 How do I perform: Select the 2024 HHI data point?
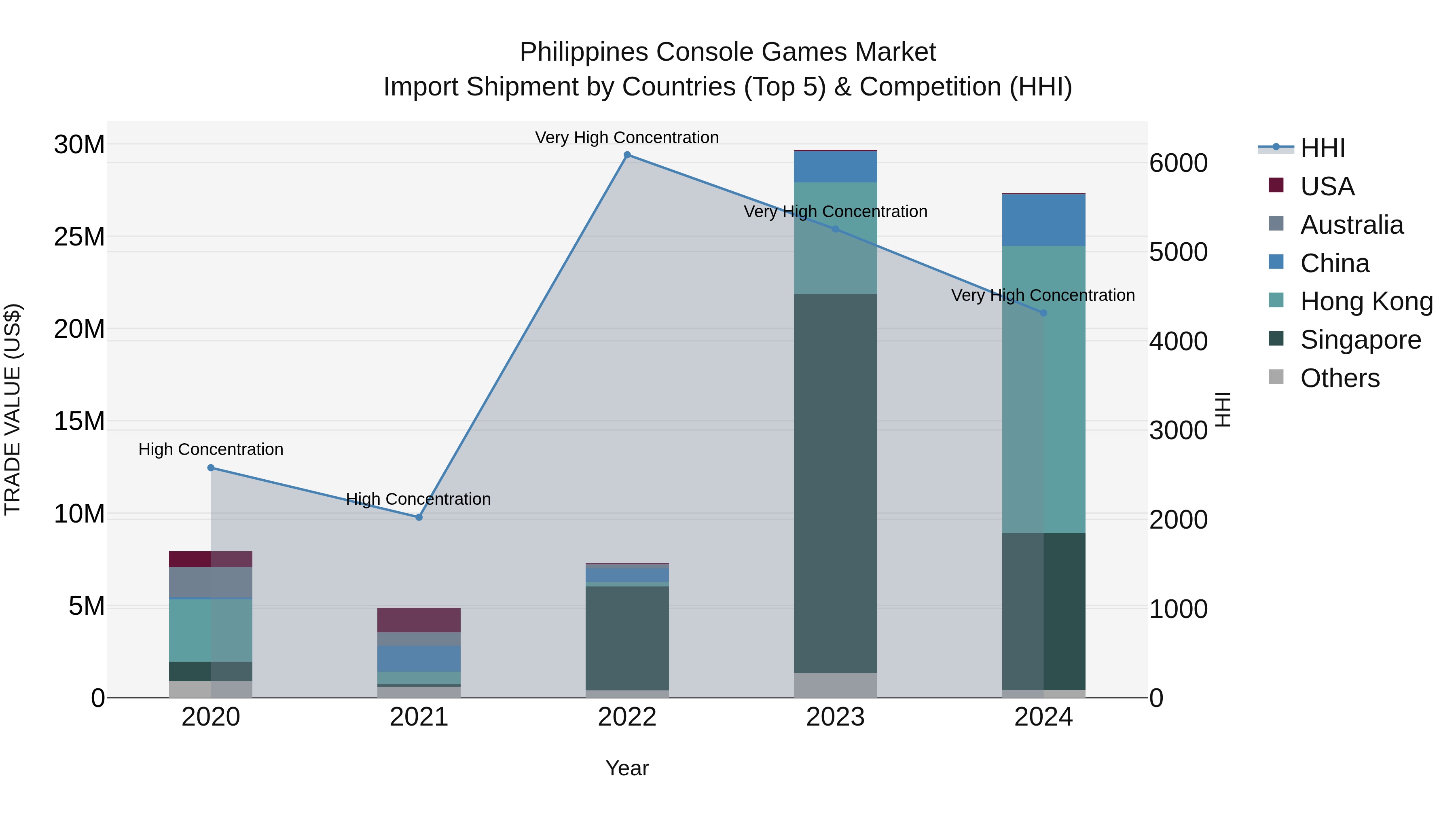pos(1043,313)
